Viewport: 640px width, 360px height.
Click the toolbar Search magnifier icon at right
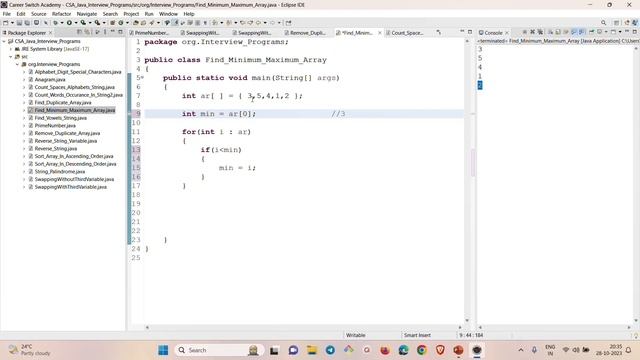coord(603,23)
